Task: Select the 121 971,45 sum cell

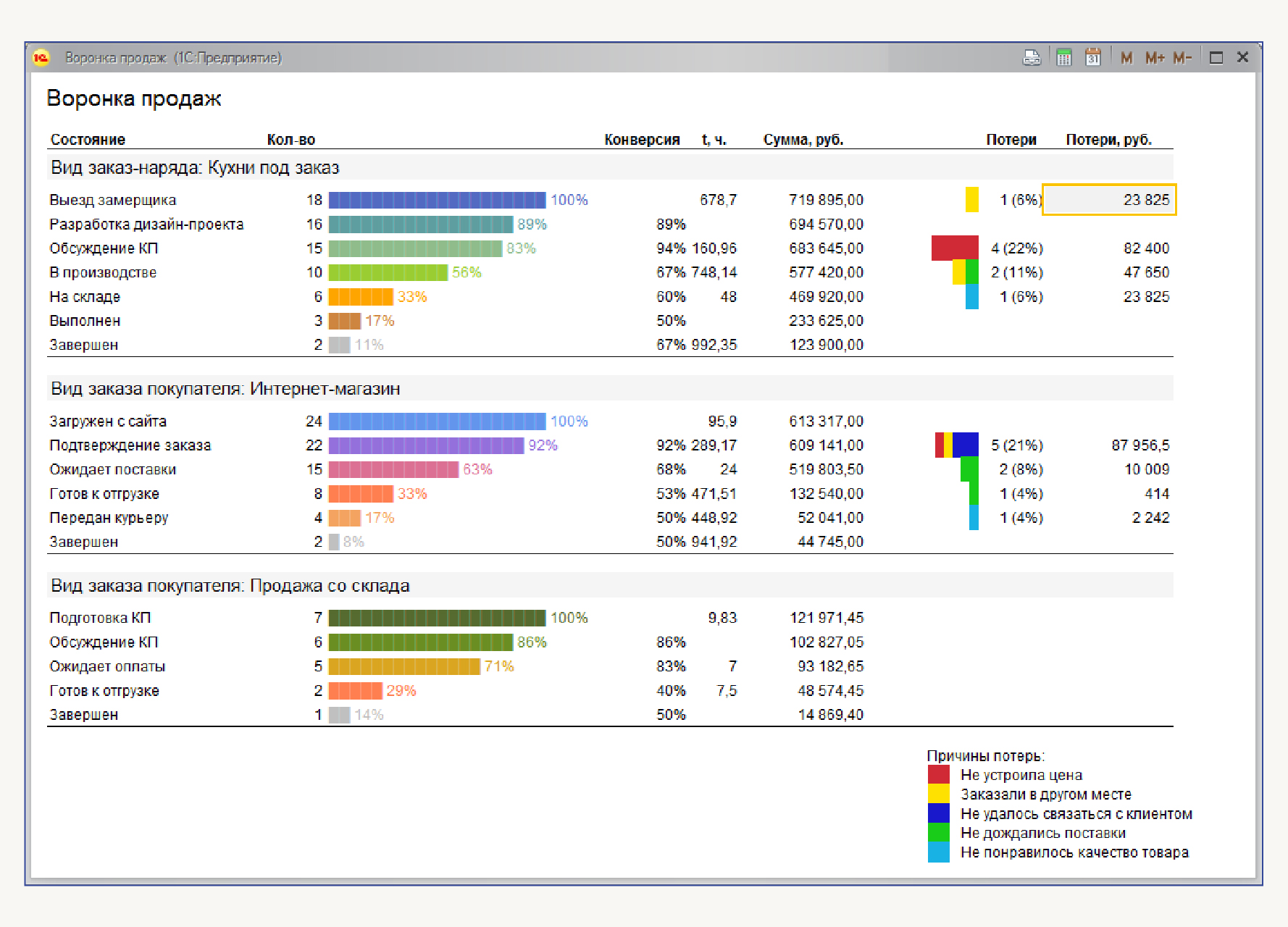Action: point(827,618)
